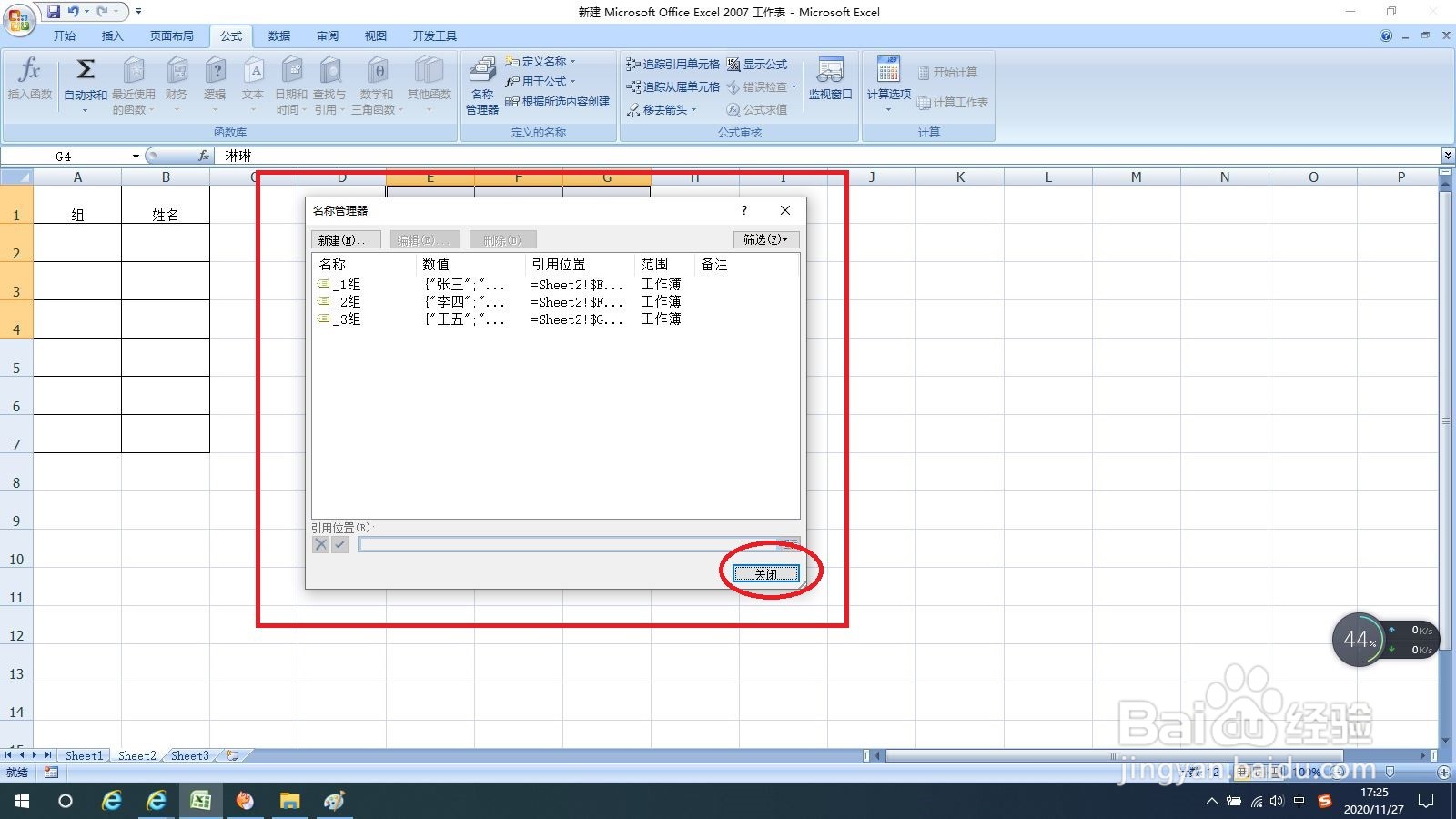This screenshot has height=819, width=1456.
Task: Click the horizontal scrollbar of the worksheet
Action: [x=1115, y=755]
